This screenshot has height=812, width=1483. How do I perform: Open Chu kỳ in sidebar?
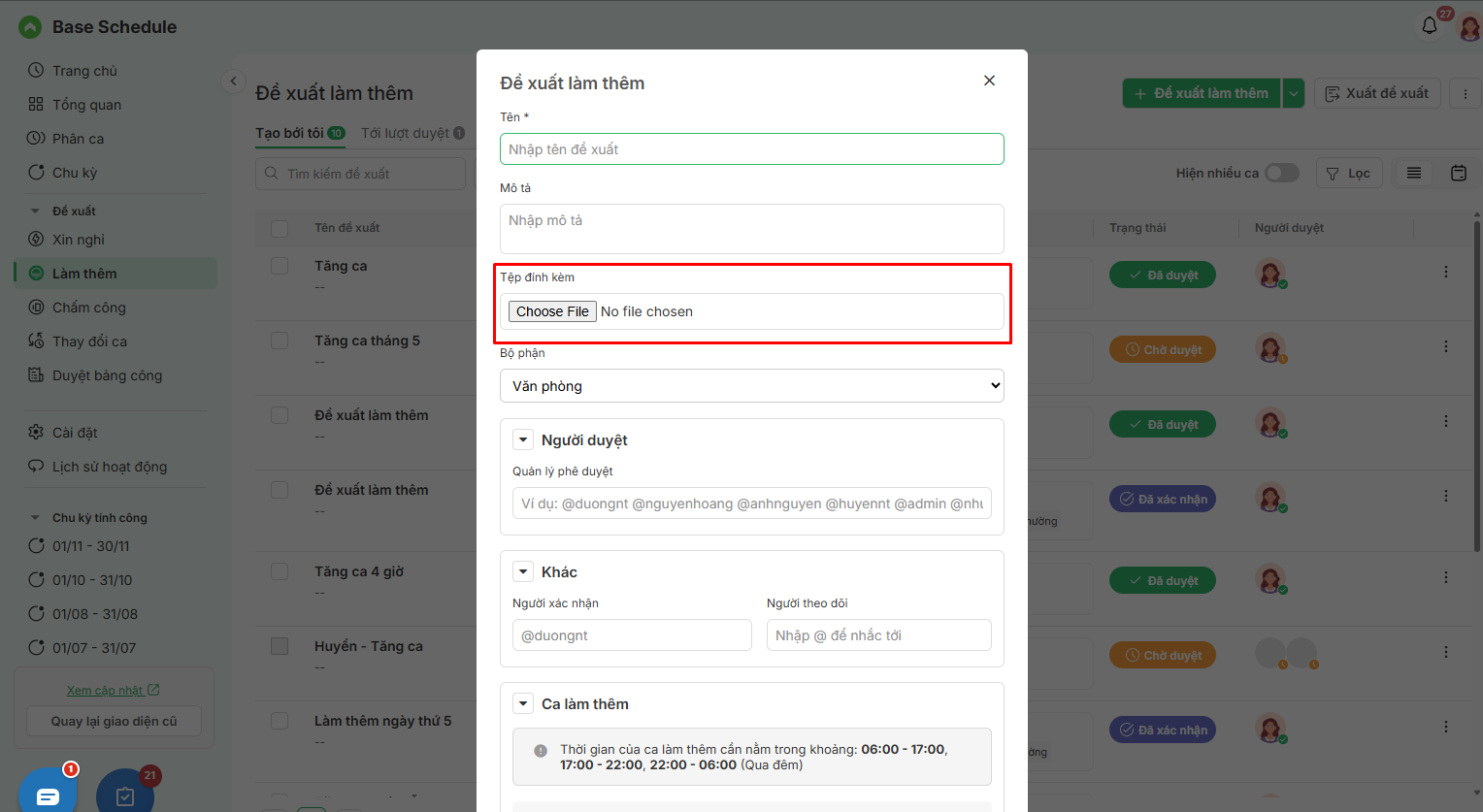[75, 173]
